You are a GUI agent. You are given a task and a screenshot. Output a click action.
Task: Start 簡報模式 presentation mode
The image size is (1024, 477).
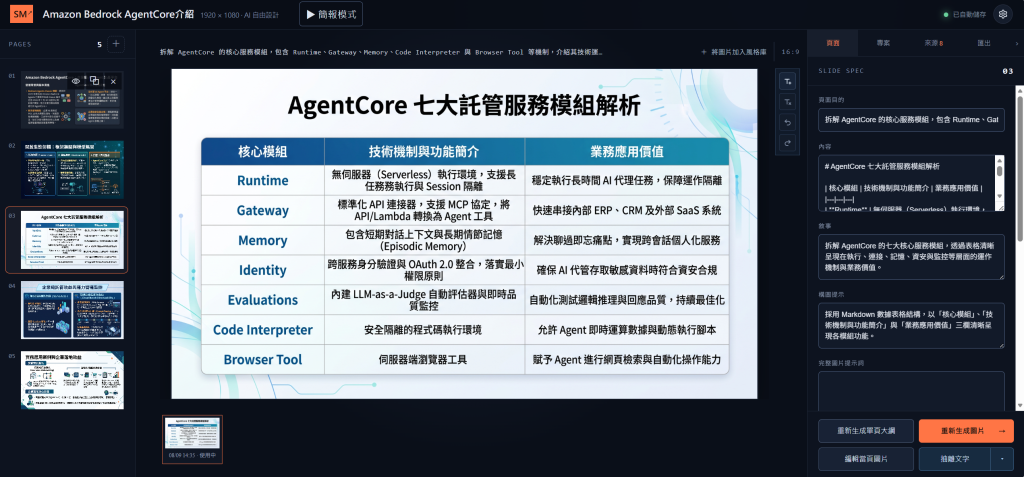(x=331, y=14)
